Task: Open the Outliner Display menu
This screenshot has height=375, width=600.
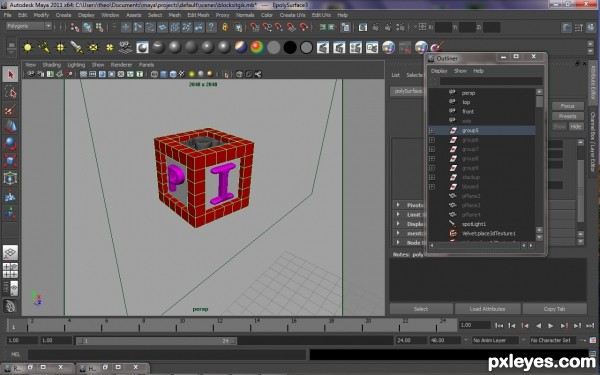Action: click(439, 71)
